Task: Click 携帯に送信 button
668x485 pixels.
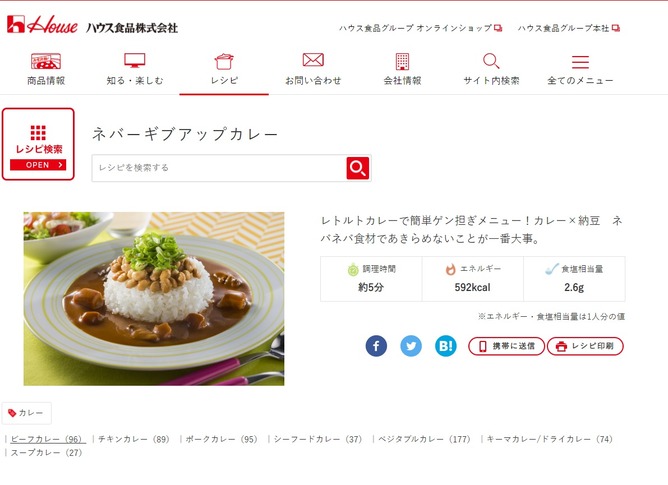Action: 507,346
